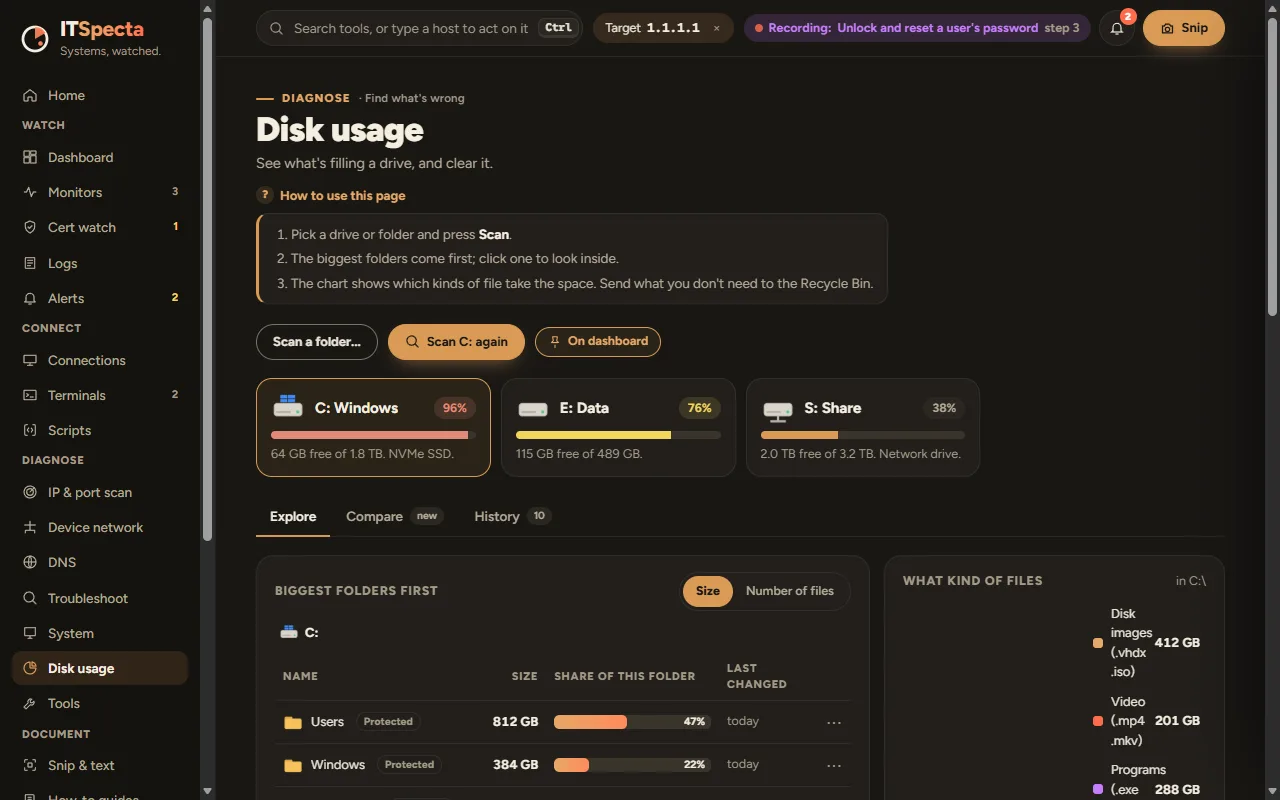Open Connections page

(x=100, y=360)
